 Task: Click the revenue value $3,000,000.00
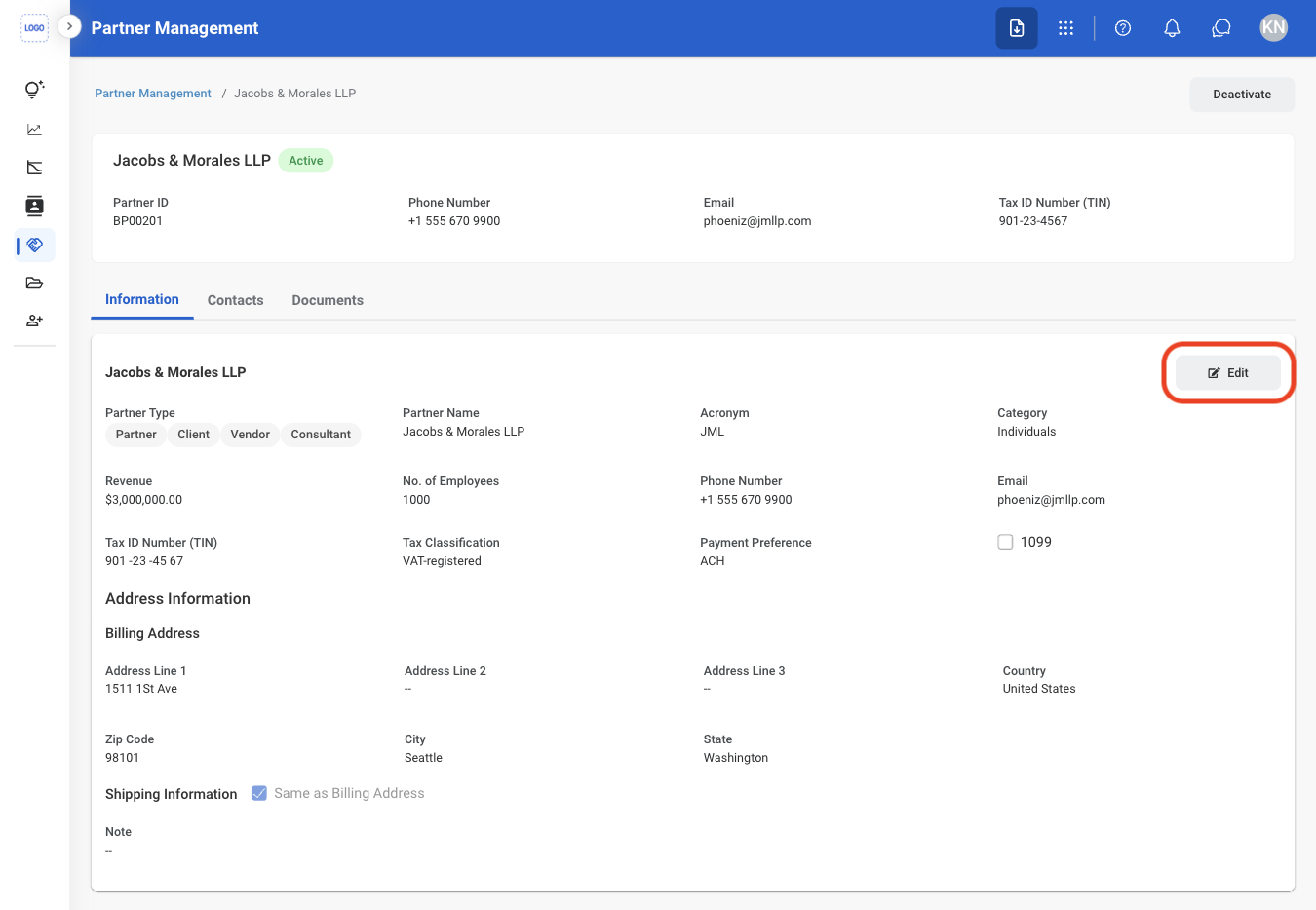pyautogui.click(x=143, y=500)
